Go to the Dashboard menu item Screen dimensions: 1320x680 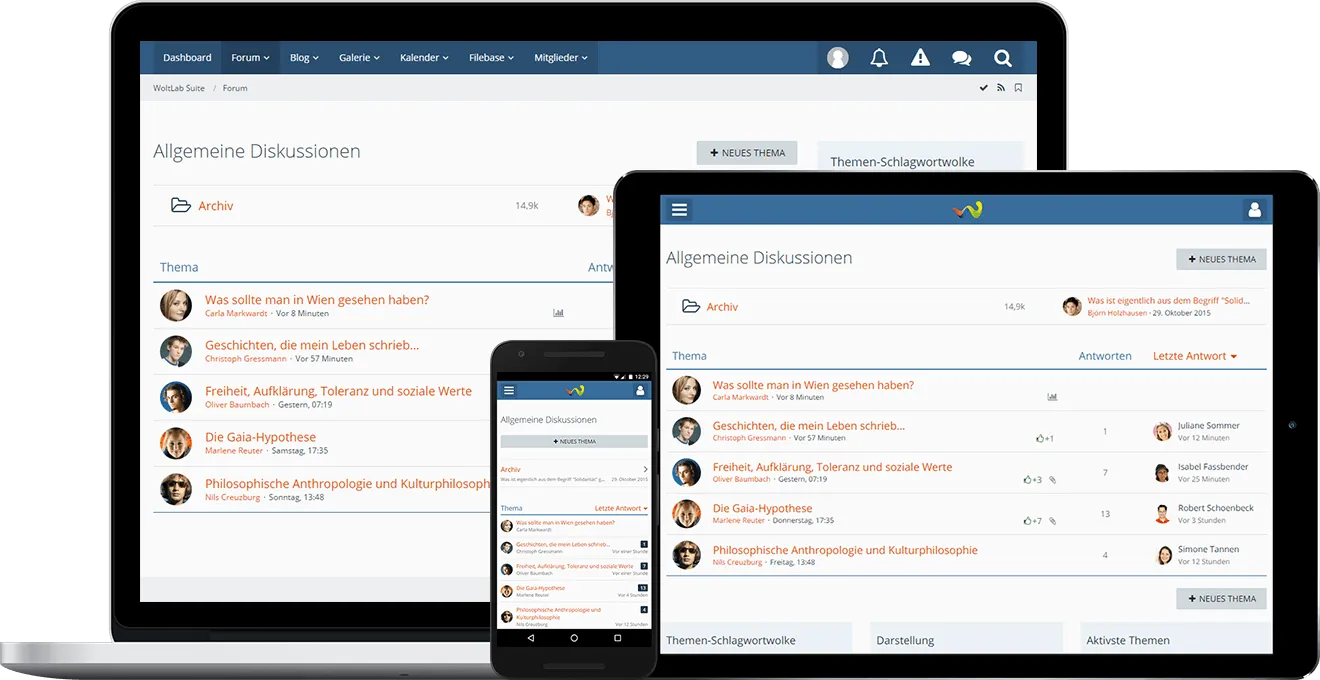coord(187,58)
